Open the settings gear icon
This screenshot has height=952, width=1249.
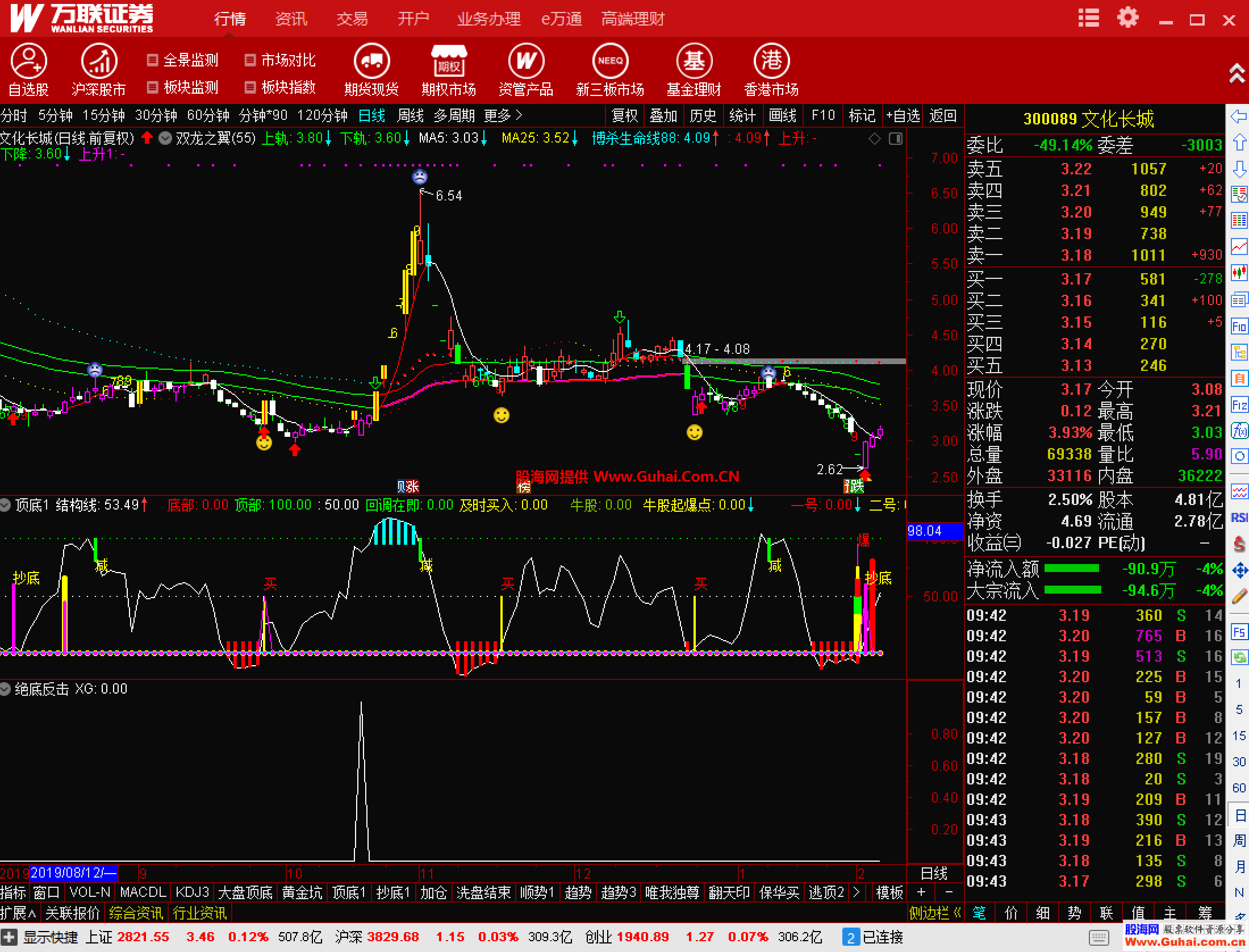pyautogui.click(x=1128, y=18)
